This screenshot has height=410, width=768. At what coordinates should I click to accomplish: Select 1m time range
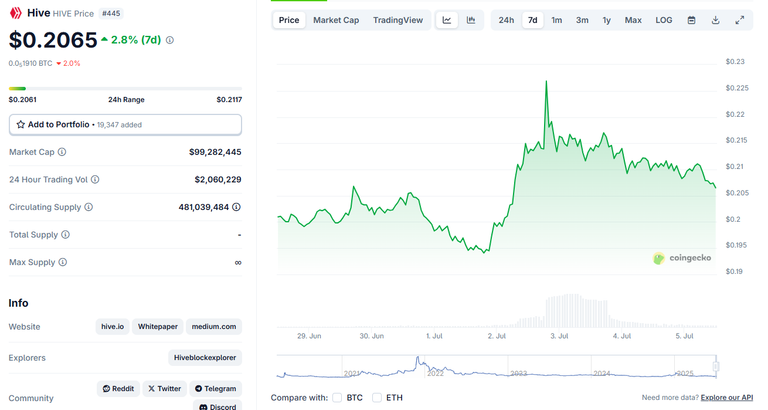(x=557, y=20)
